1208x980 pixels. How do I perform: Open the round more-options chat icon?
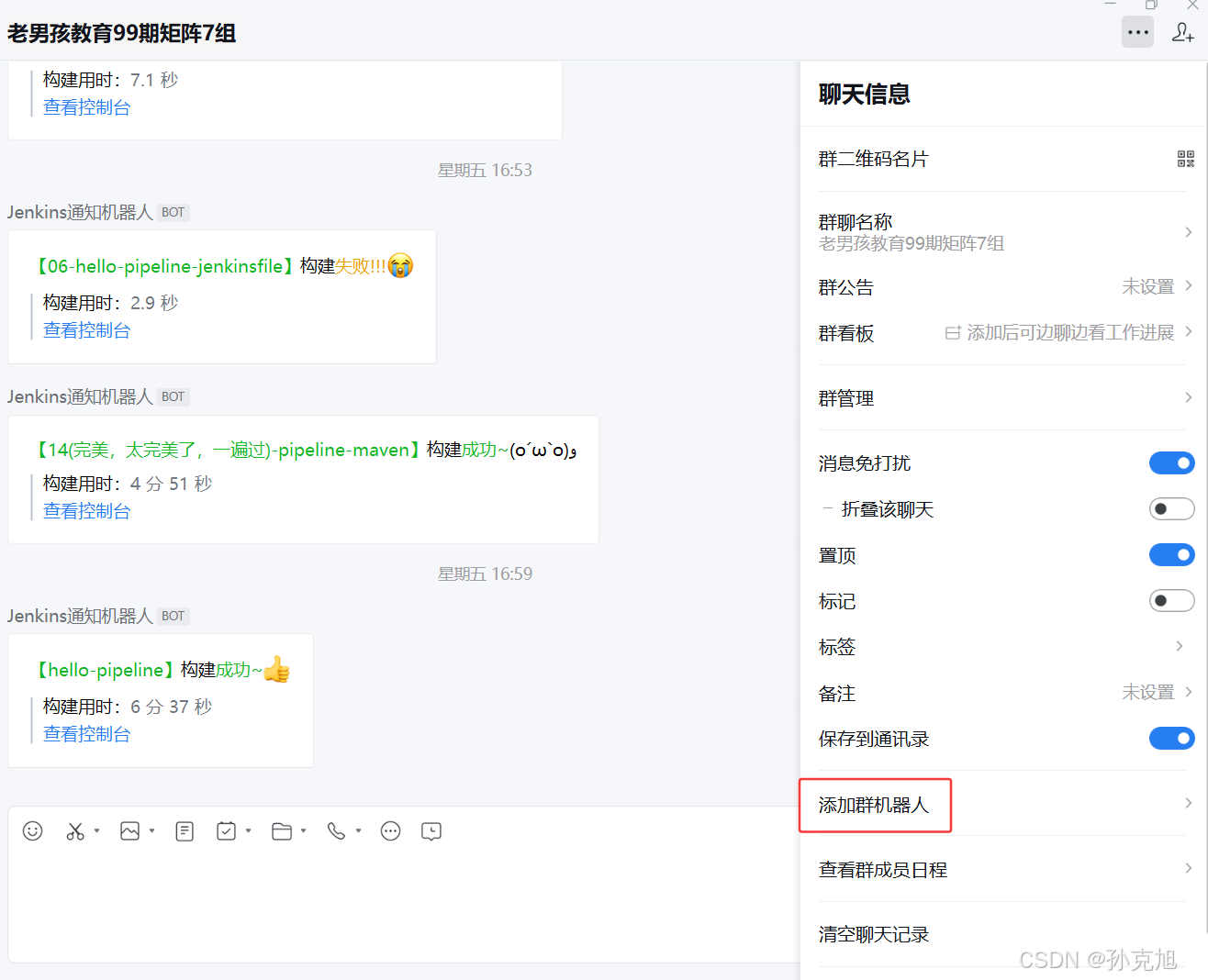pos(391,831)
